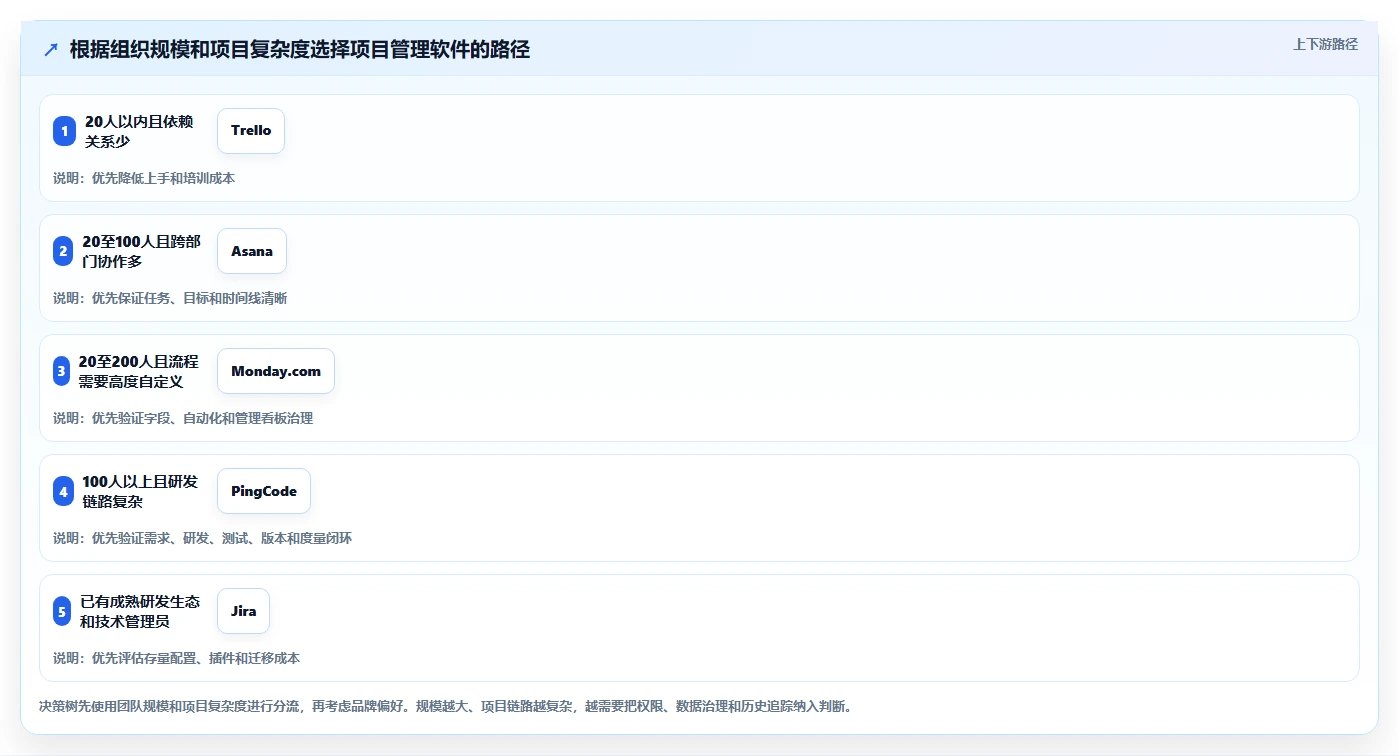Click condition text 20至100人且跨部门协作多
The height and width of the screenshot is (756, 1399).
141,251
